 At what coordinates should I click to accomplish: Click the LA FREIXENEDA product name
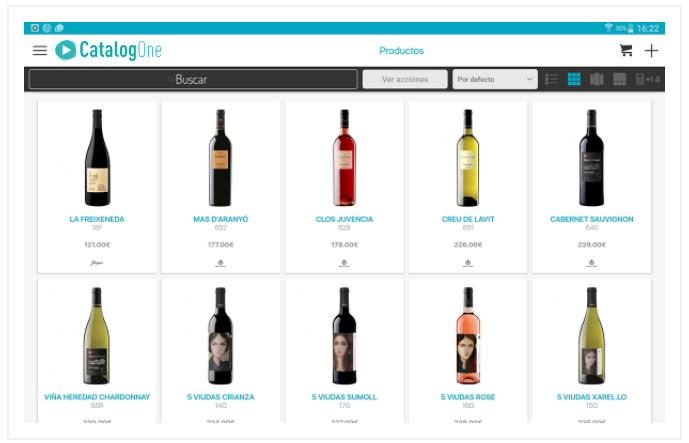tap(97, 219)
